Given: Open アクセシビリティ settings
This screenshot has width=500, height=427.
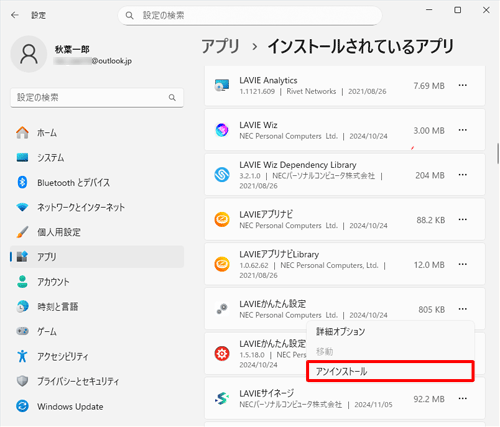Looking at the screenshot, I should point(97,356).
